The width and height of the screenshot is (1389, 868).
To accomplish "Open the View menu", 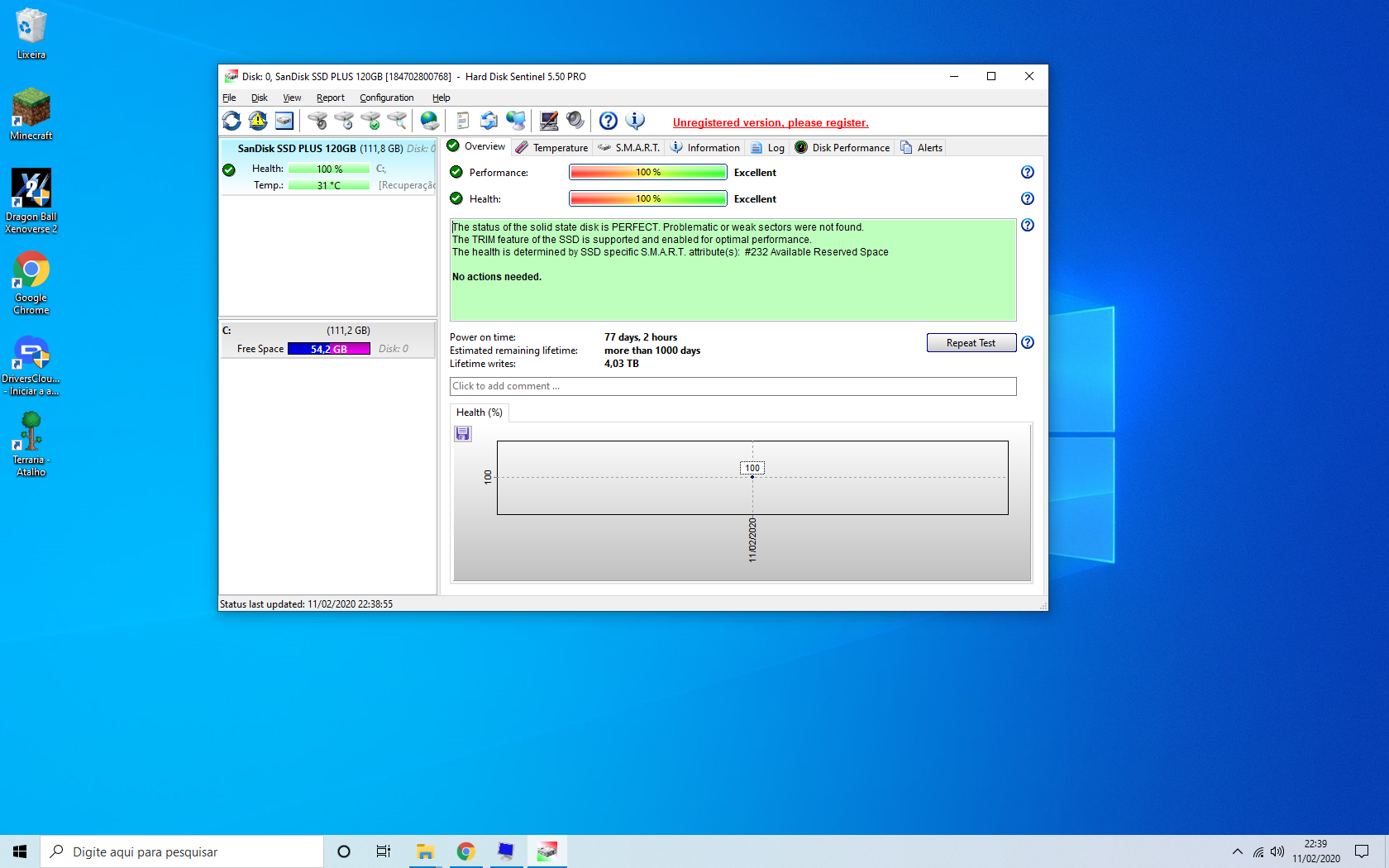I will click(292, 98).
